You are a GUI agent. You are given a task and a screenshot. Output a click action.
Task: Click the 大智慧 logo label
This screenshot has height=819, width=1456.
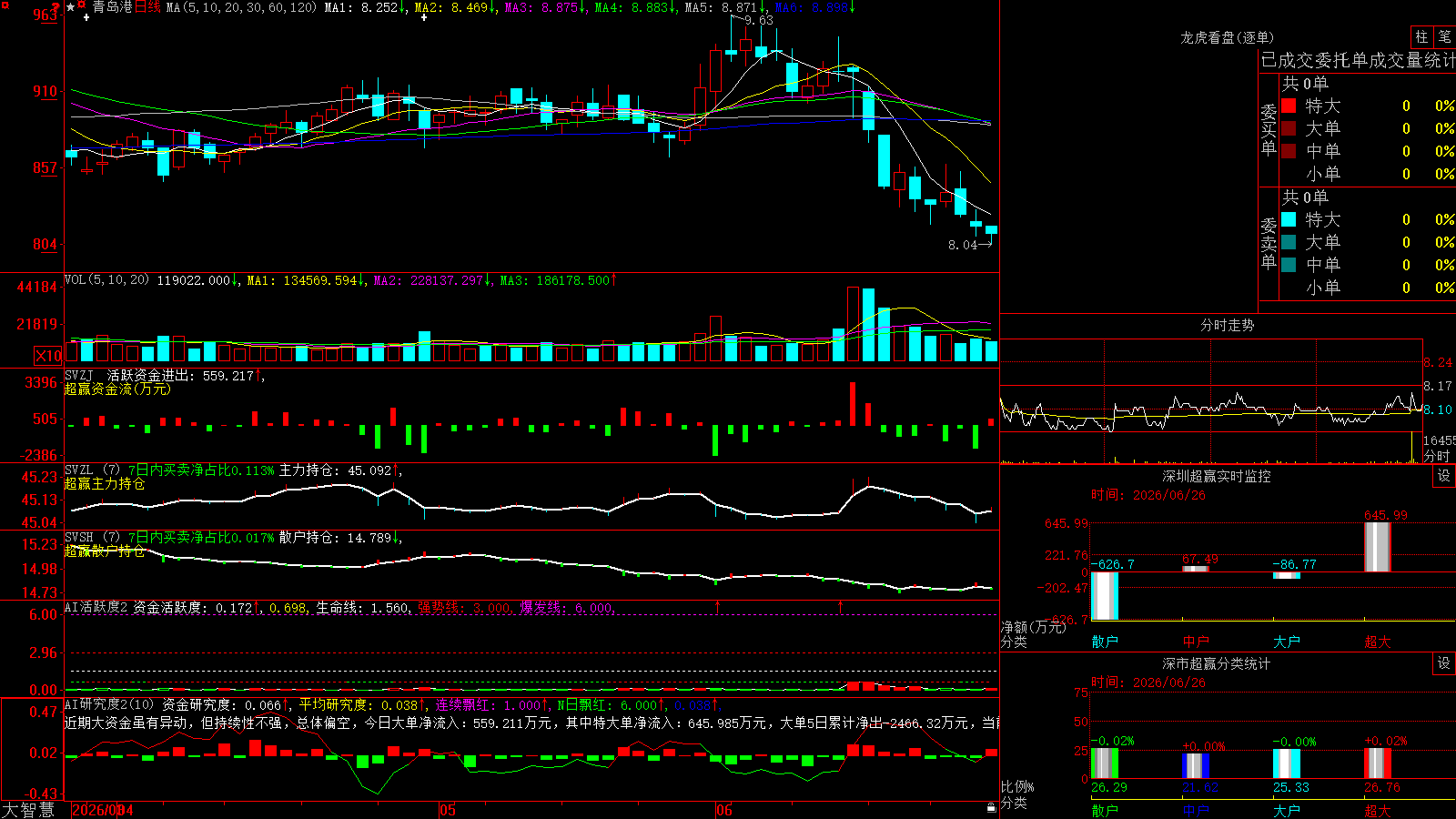(x=28, y=810)
